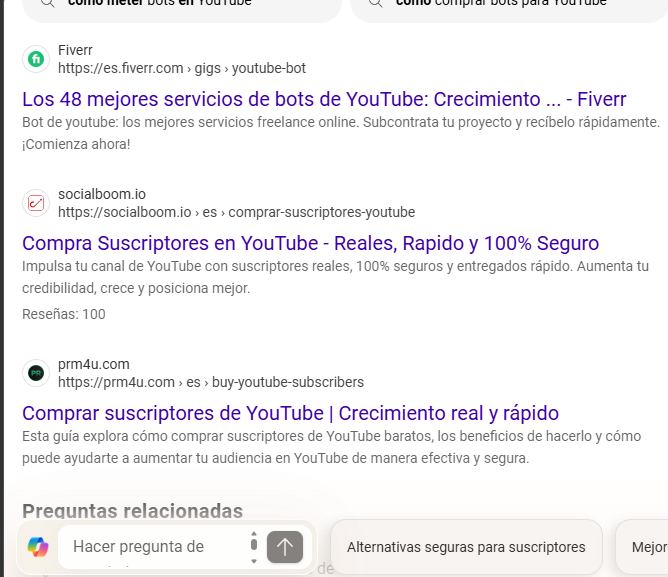Click the 'Reseñas: 100' text
Viewport: 668px width, 577px height.
tap(63, 314)
